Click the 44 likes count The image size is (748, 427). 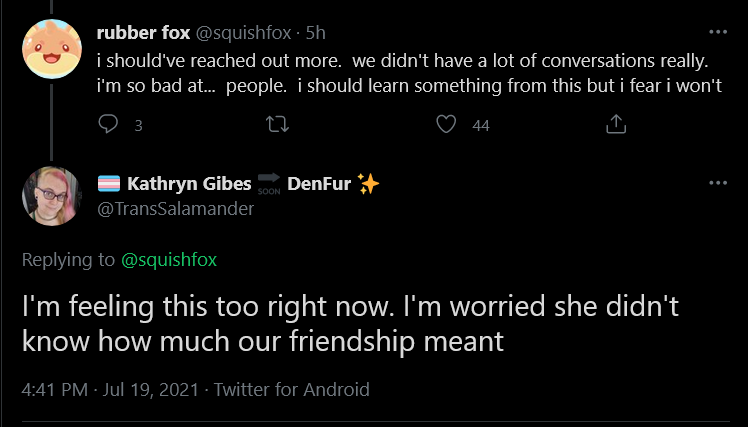[x=480, y=125]
